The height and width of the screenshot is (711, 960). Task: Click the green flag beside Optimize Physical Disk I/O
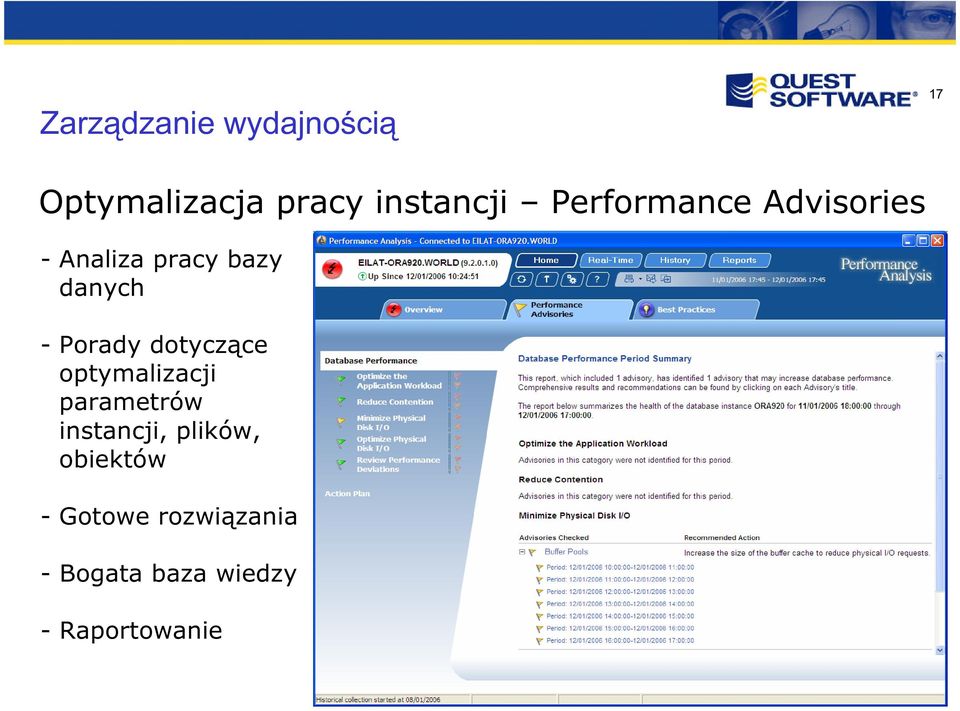[x=342, y=443]
